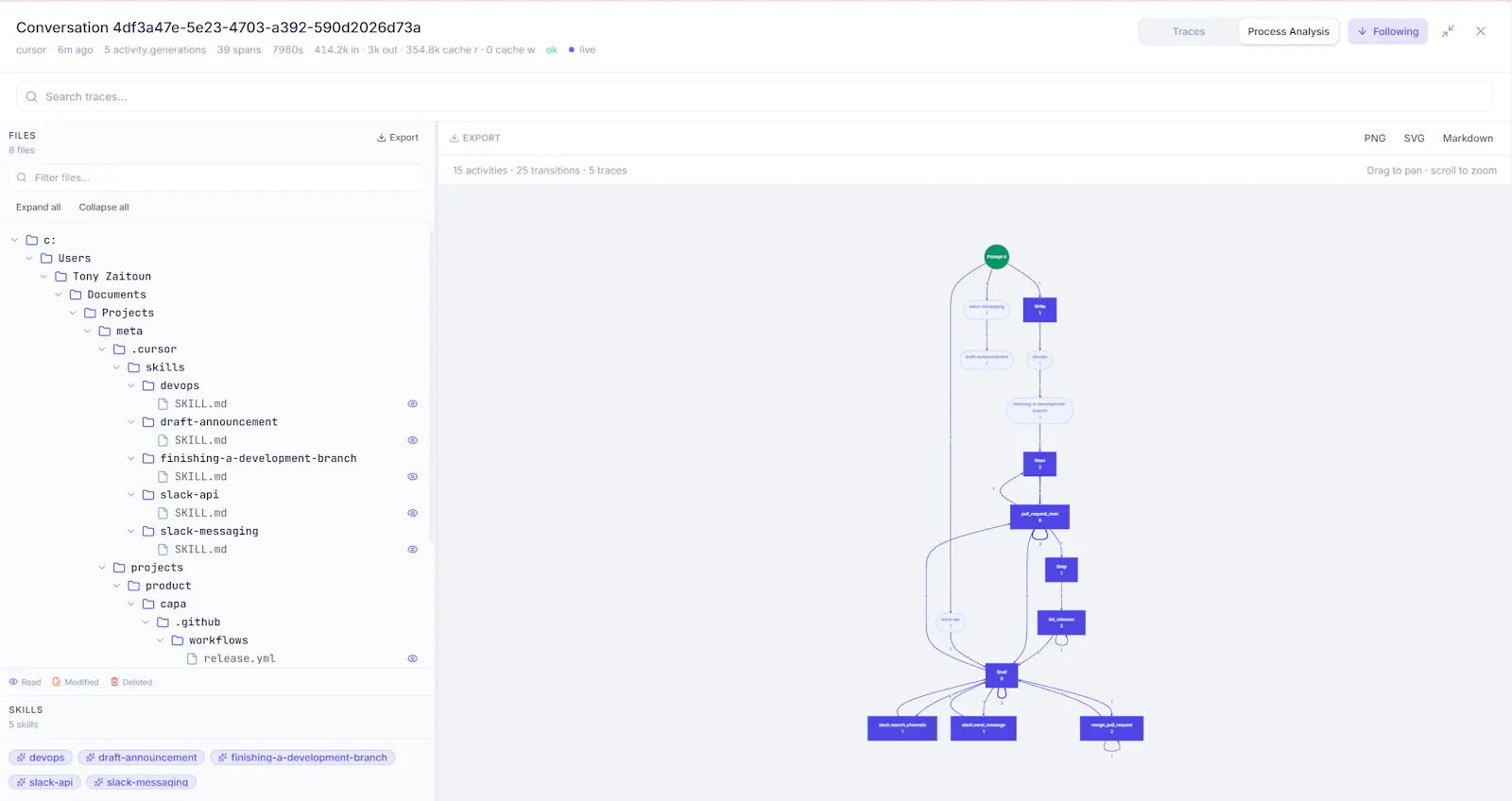Click the slack.search_channels graph node
This screenshot has height=801, width=1512.
902,728
